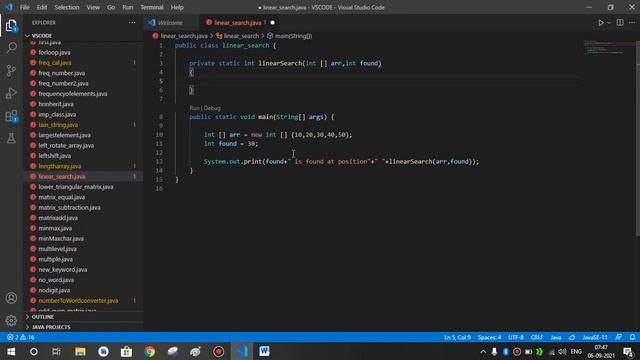This screenshot has width=640, height=360.
Task: Open the run button dropdown arrow
Action: (x=609, y=23)
